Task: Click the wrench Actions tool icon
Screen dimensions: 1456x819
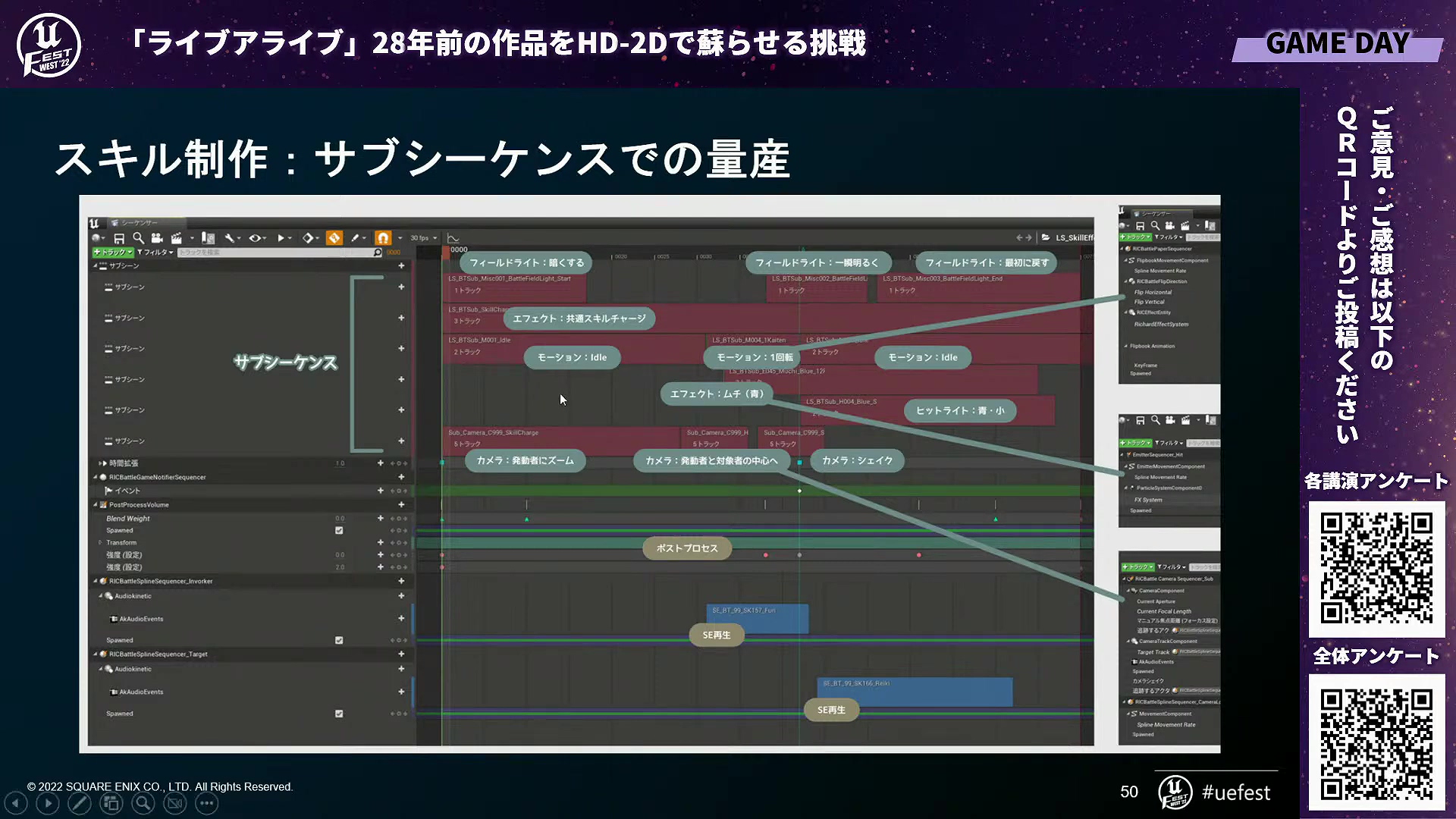Action: 229,238
